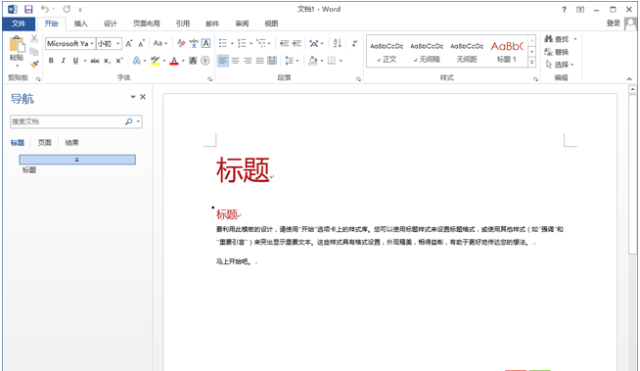The image size is (640, 371).
Task: Apply character border icon
Action: pyautogui.click(x=206, y=43)
